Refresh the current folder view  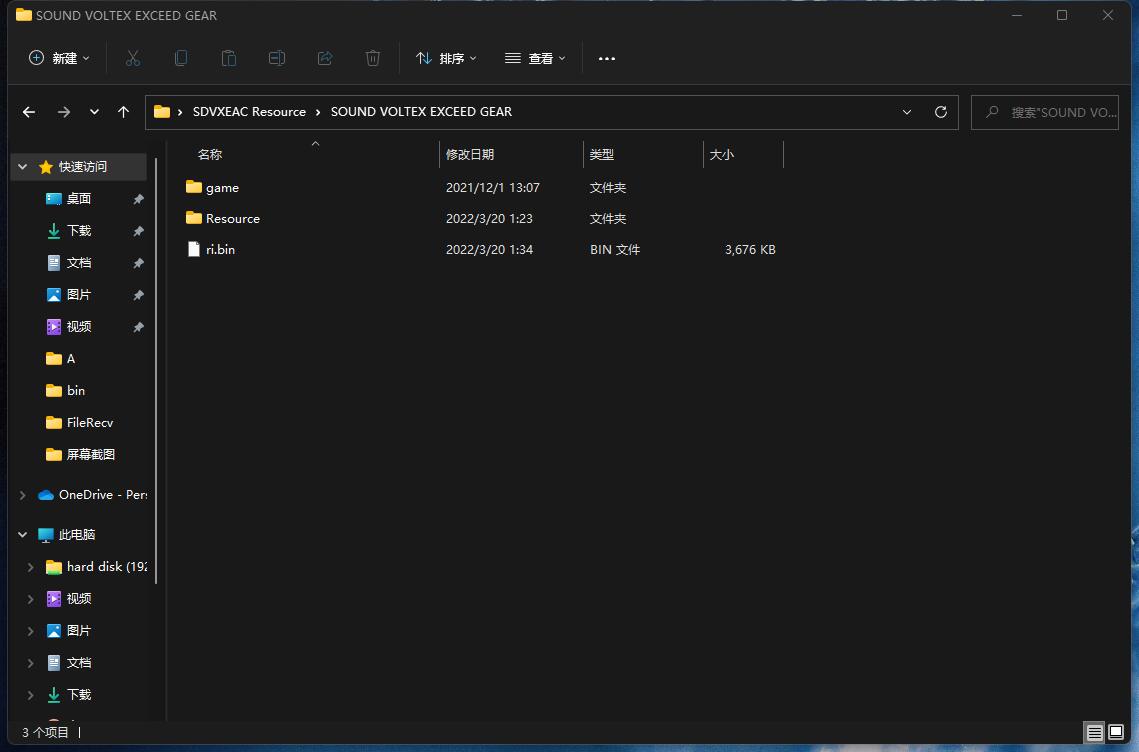coord(940,112)
